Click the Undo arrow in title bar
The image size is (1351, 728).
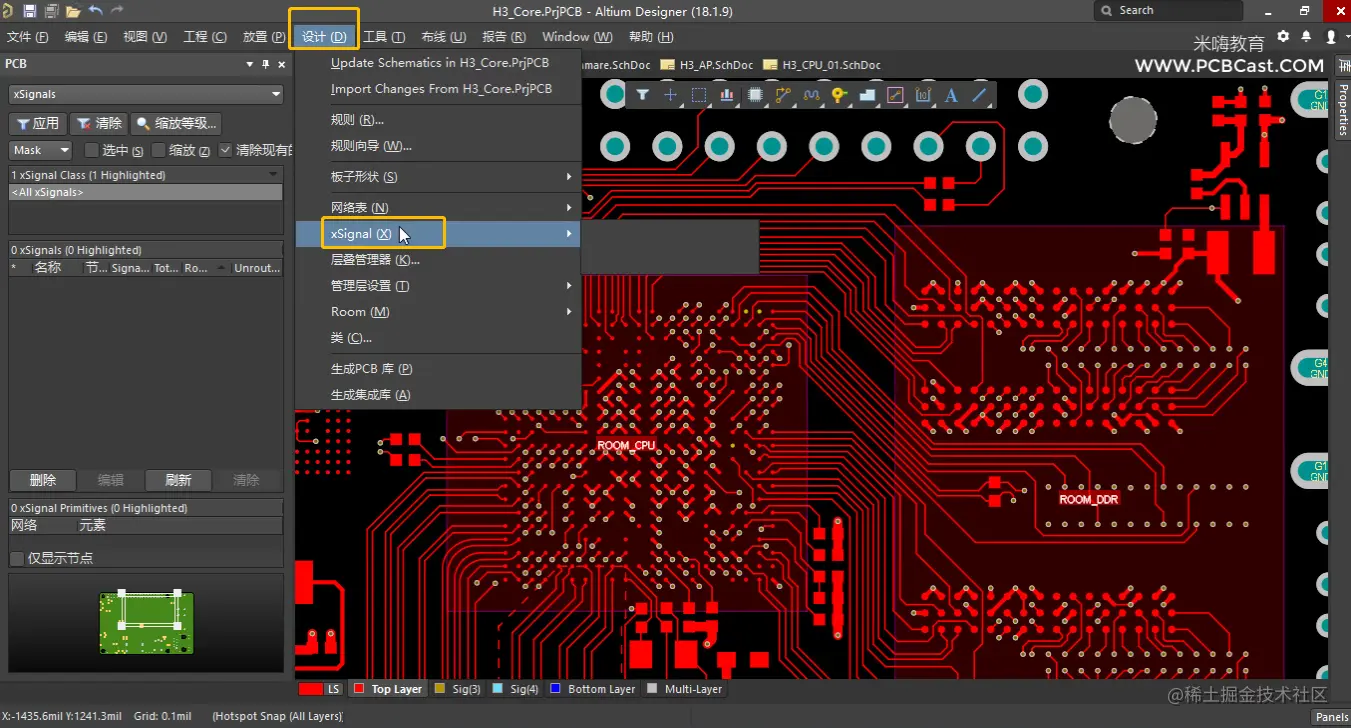pos(95,11)
